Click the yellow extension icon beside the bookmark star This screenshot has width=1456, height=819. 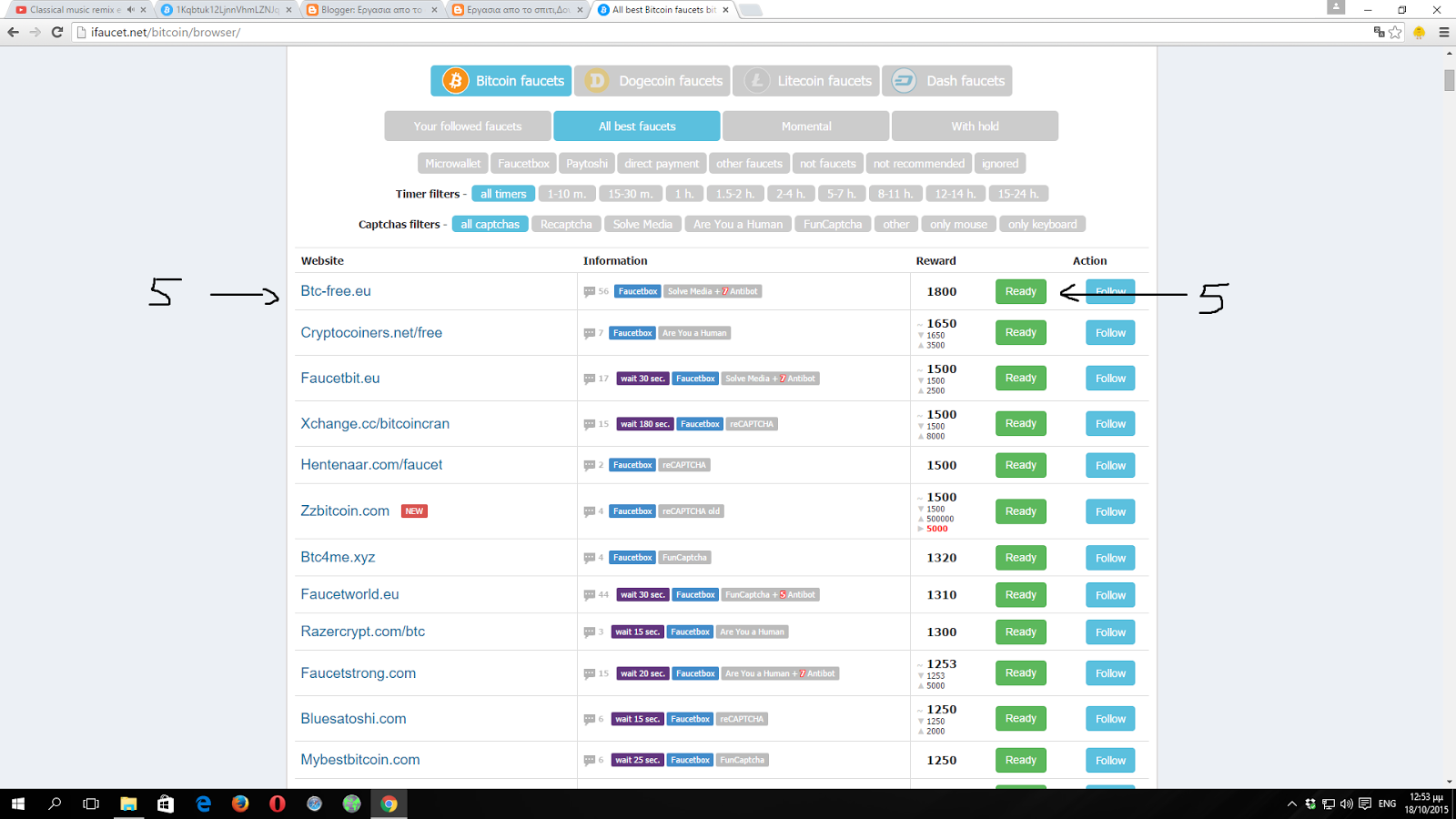tap(1419, 33)
